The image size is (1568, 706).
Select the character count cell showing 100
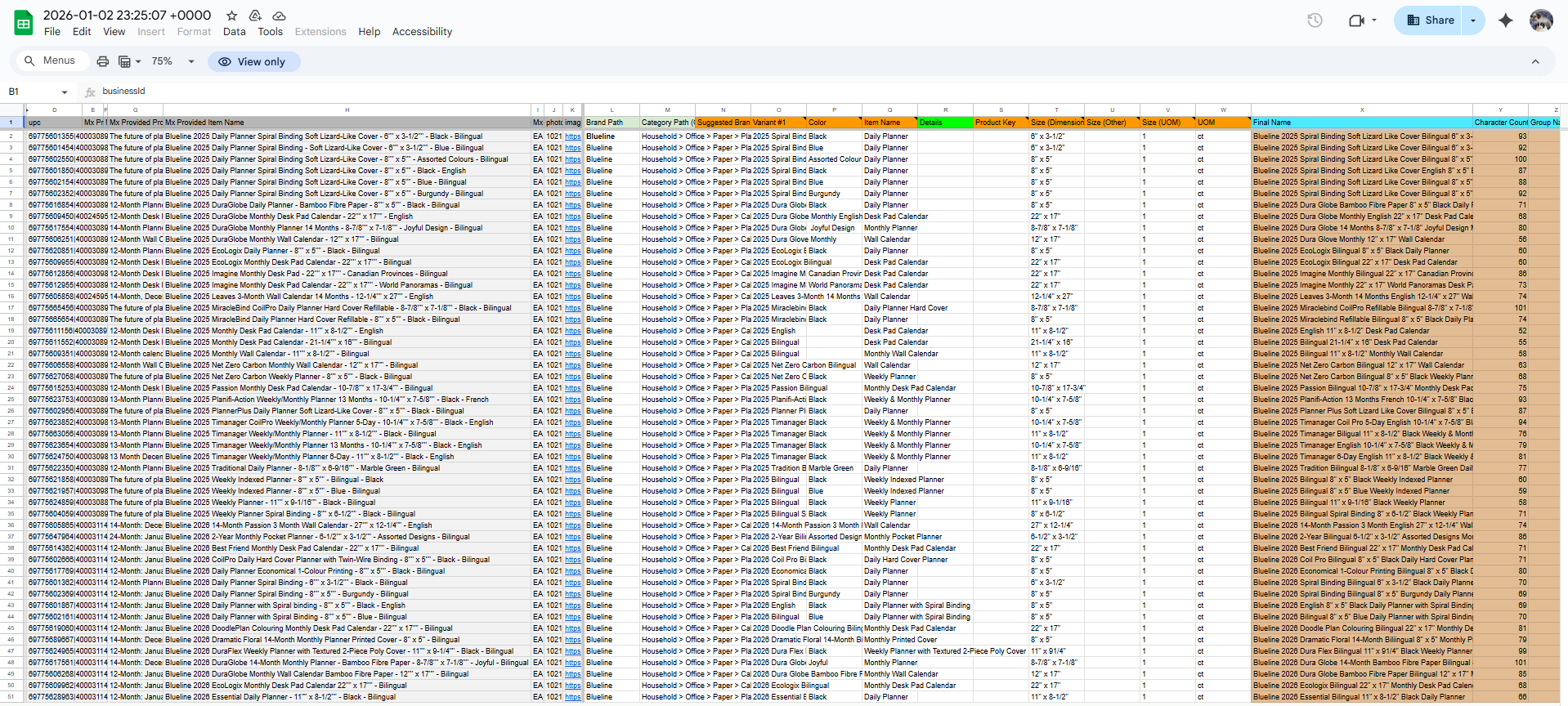[x=1500, y=159]
